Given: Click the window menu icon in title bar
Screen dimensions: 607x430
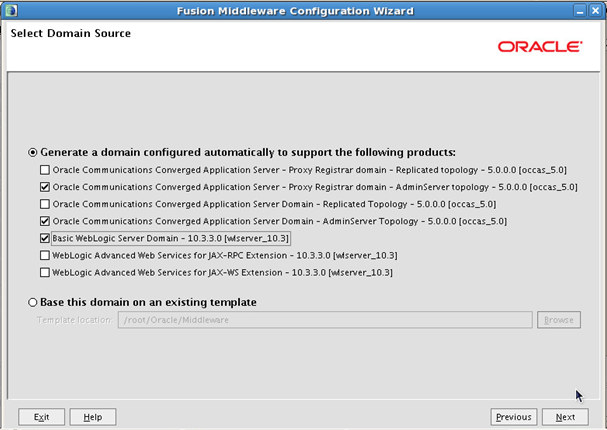Looking at the screenshot, I should pos(11,10).
